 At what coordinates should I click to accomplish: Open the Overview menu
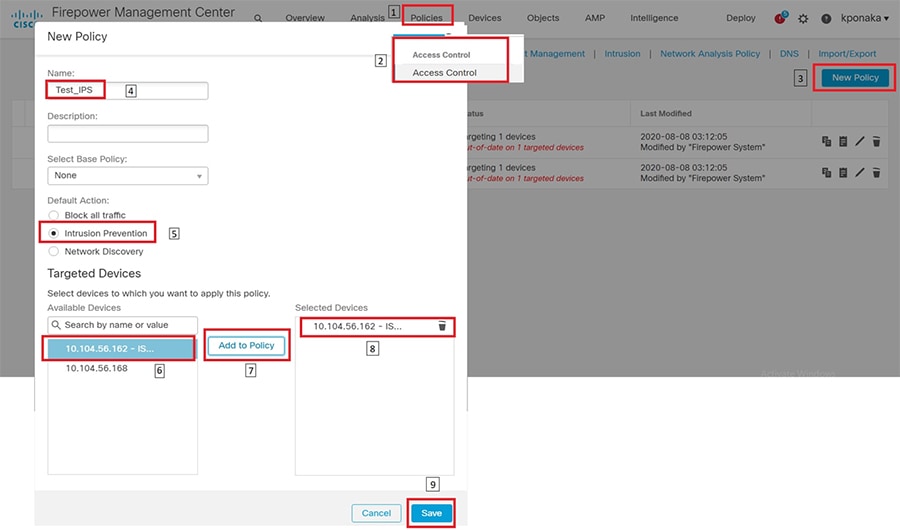coord(305,18)
